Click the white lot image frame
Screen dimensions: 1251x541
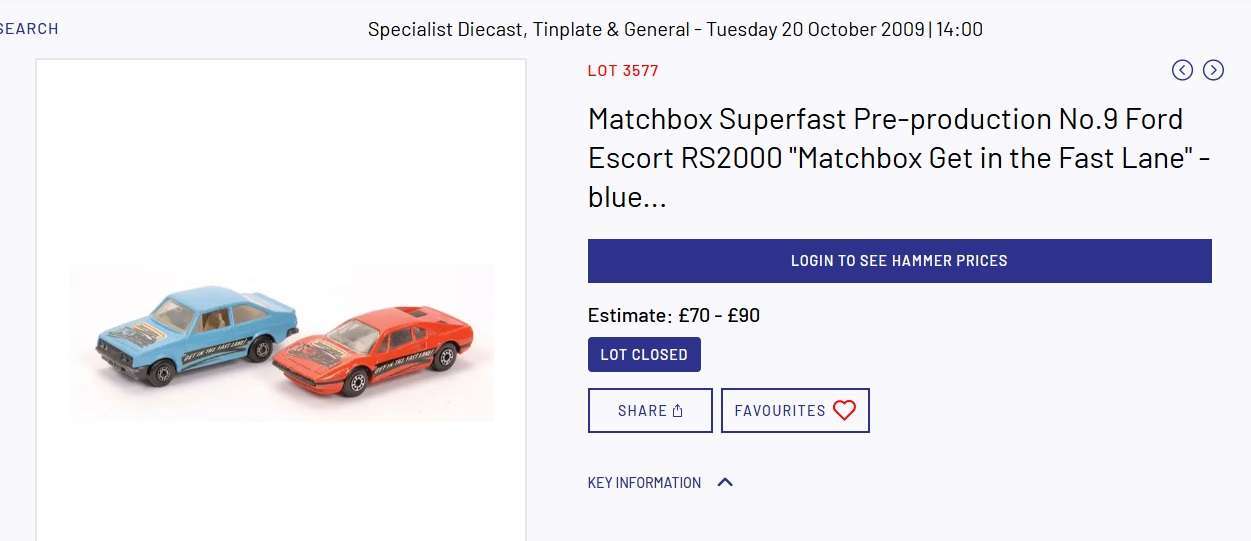(x=281, y=300)
